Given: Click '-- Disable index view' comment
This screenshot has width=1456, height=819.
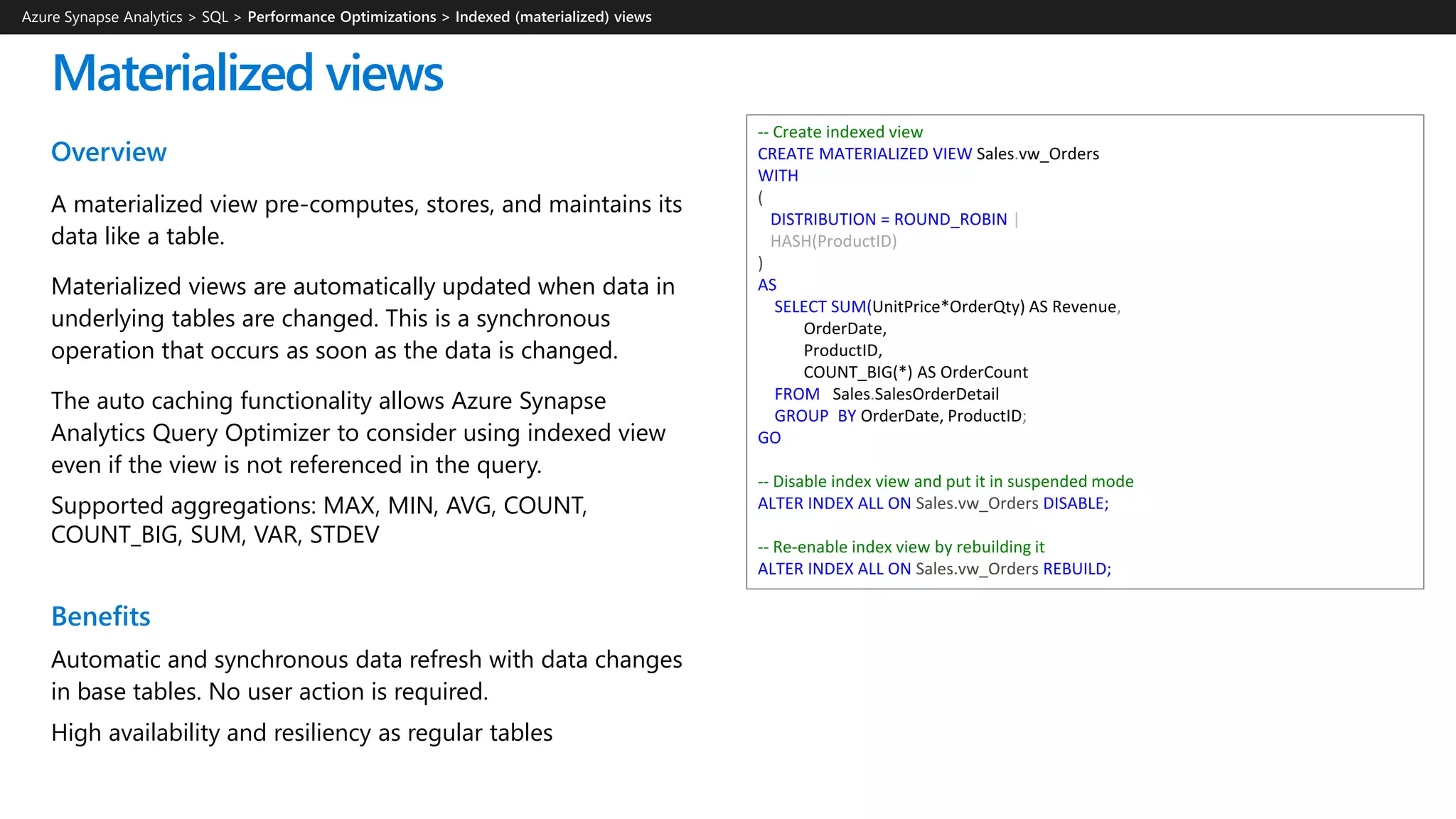Looking at the screenshot, I should click(946, 482).
